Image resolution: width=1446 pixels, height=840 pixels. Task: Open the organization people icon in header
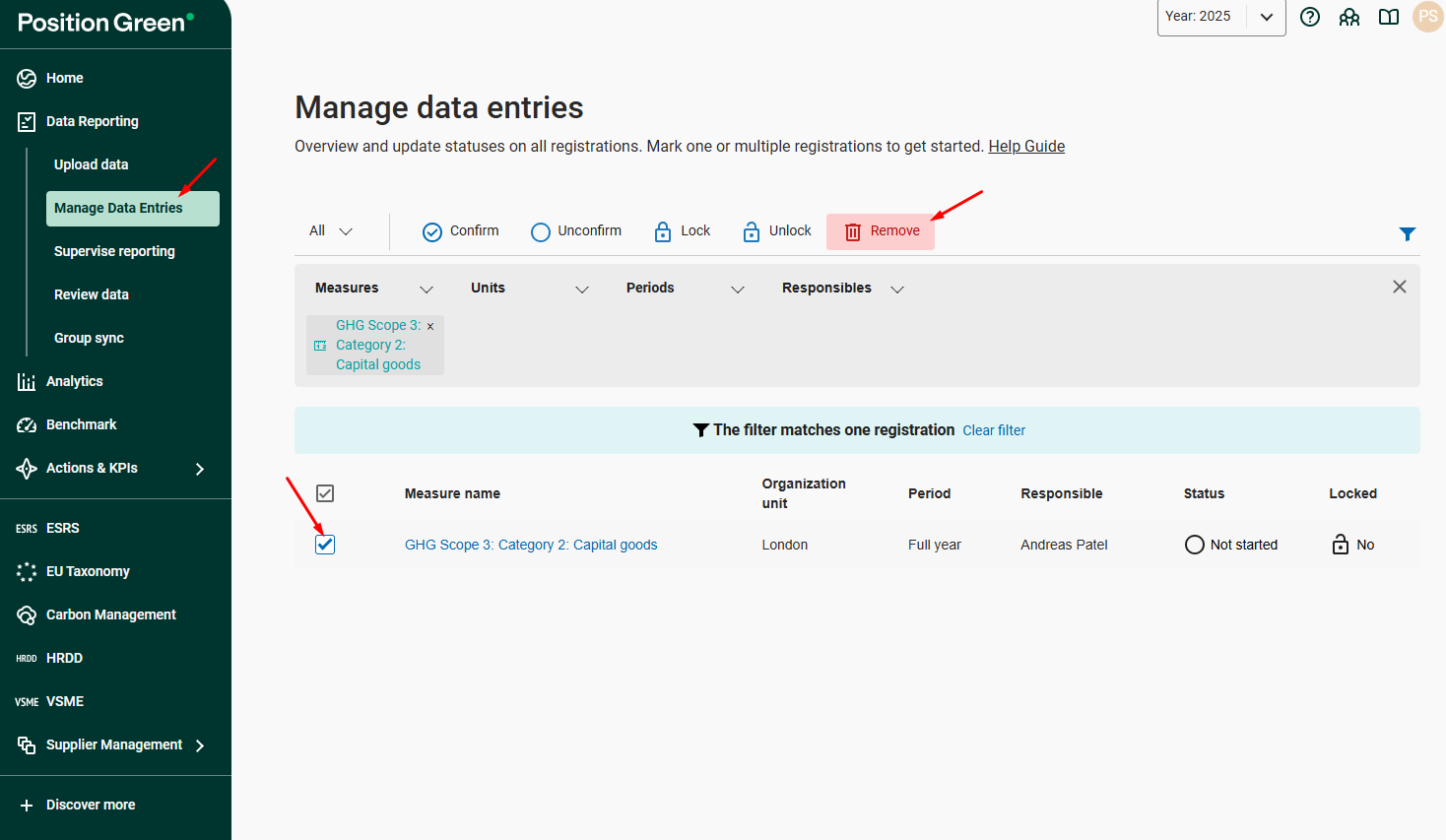[x=1349, y=17]
